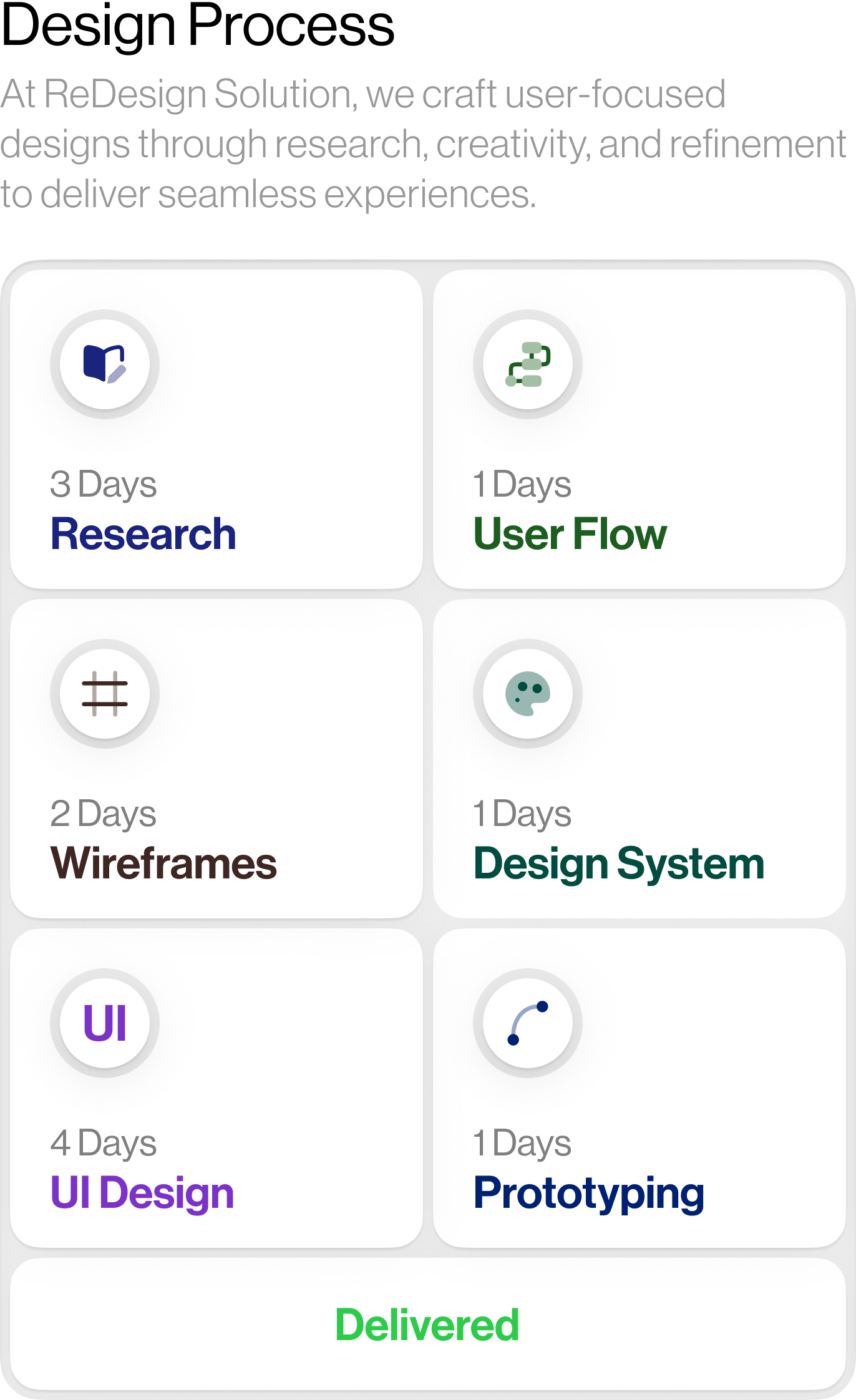Click the ReDesign Solution description paragraph
Screen dimensions: 856x1400
424,144
